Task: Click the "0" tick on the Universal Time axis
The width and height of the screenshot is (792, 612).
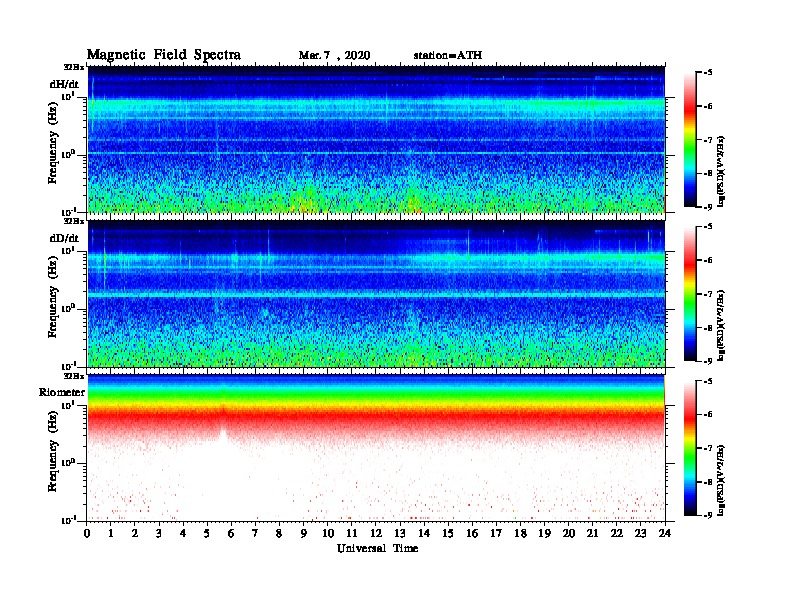Action: (x=87, y=534)
